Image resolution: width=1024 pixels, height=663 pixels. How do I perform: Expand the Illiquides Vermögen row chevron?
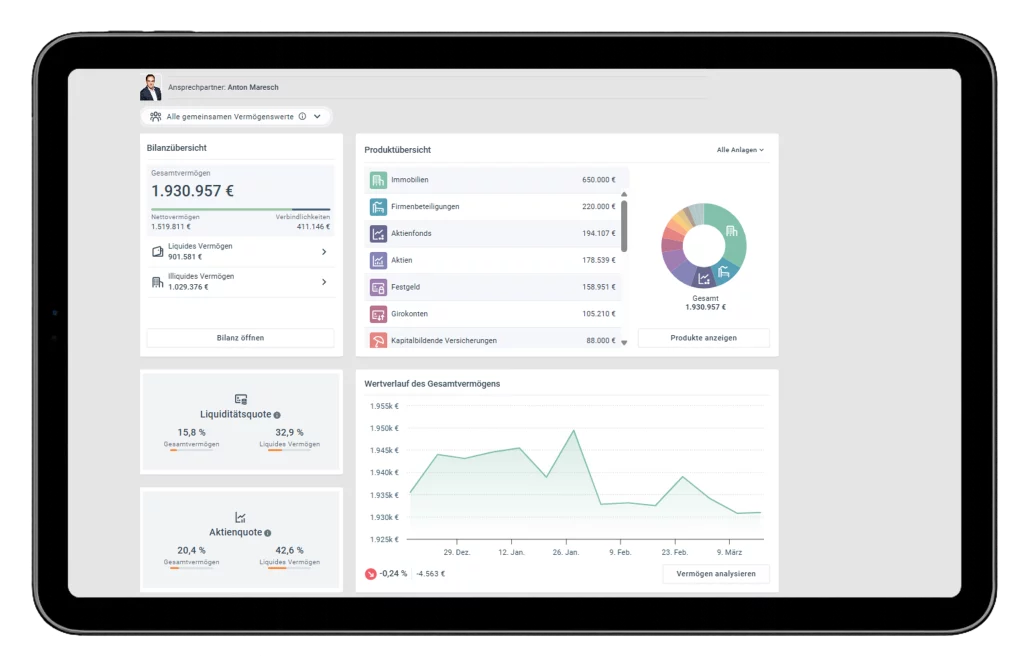point(324,282)
